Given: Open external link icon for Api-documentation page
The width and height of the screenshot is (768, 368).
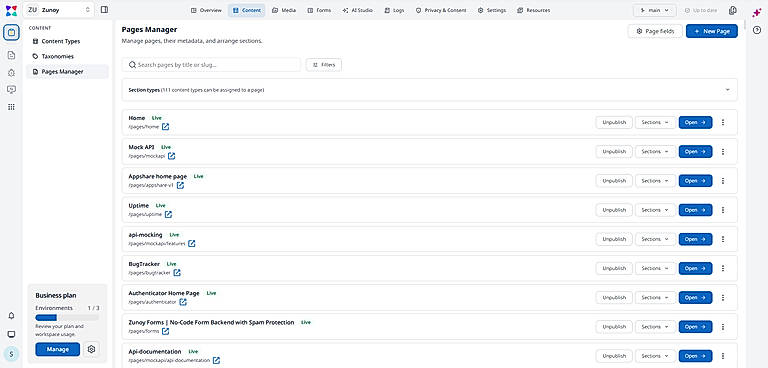Looking at the screenshot, I should tap(216, 360).
